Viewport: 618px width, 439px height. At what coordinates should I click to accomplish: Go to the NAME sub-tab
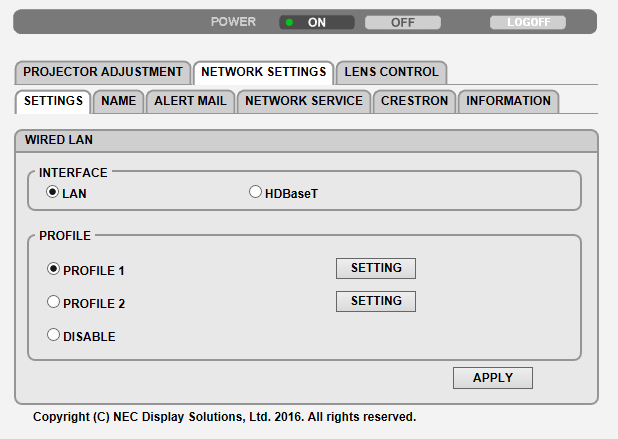pyautogui.click(x=119, y=101)
